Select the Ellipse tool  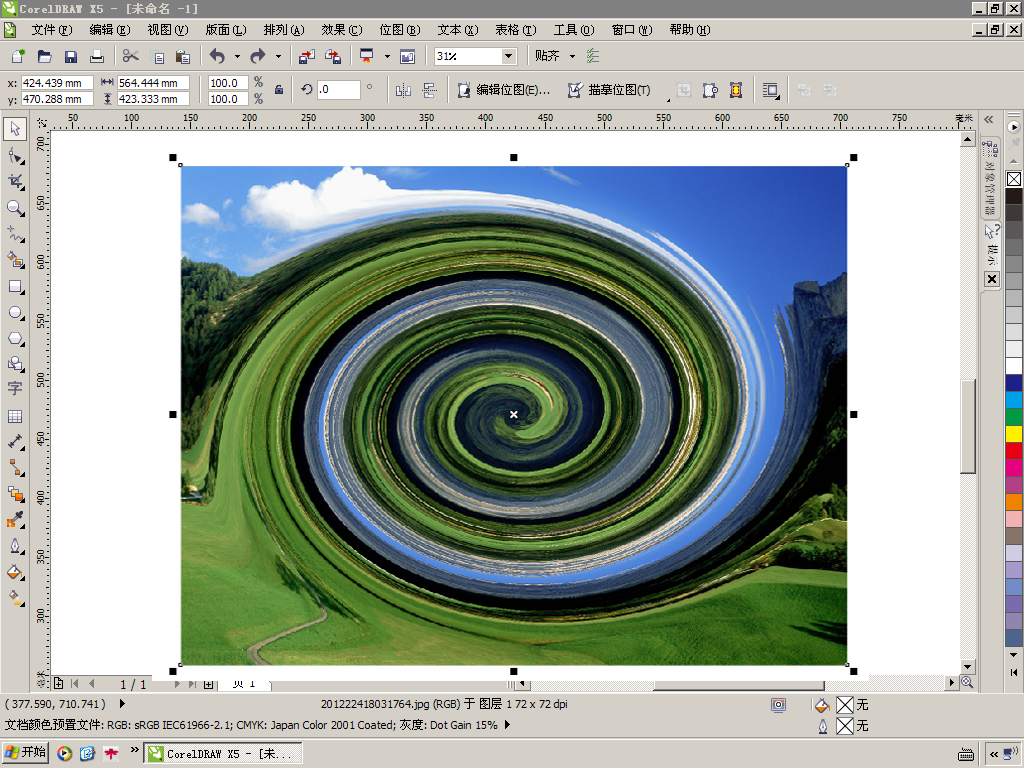(x=15, y=312)
